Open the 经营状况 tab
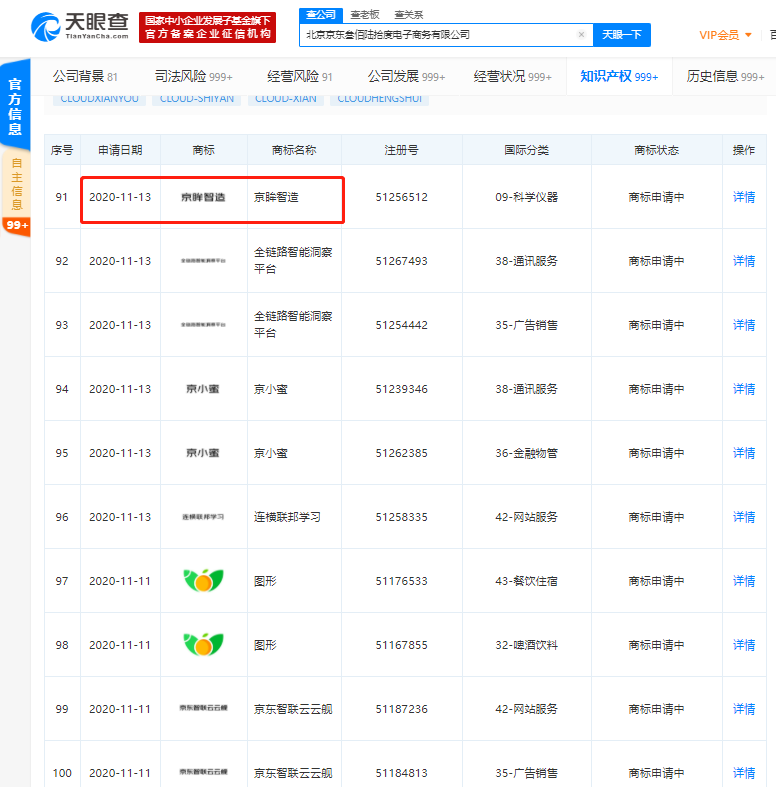776x787 pixels. [512, 76]
